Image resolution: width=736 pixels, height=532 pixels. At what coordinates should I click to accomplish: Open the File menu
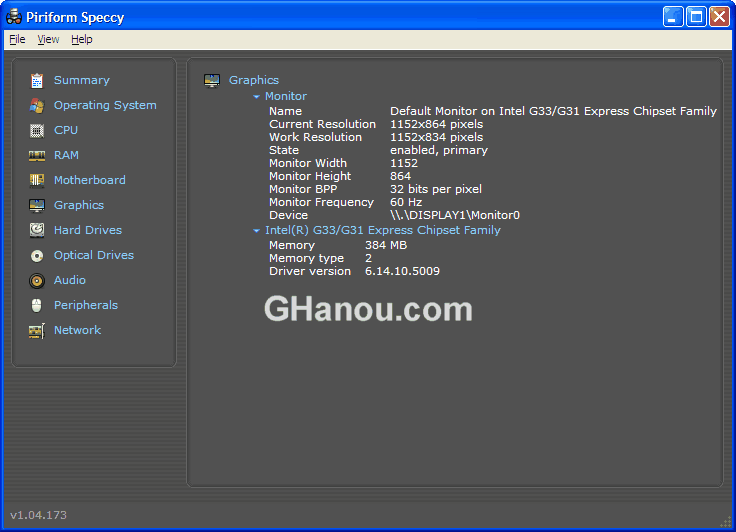coord(17,39)
